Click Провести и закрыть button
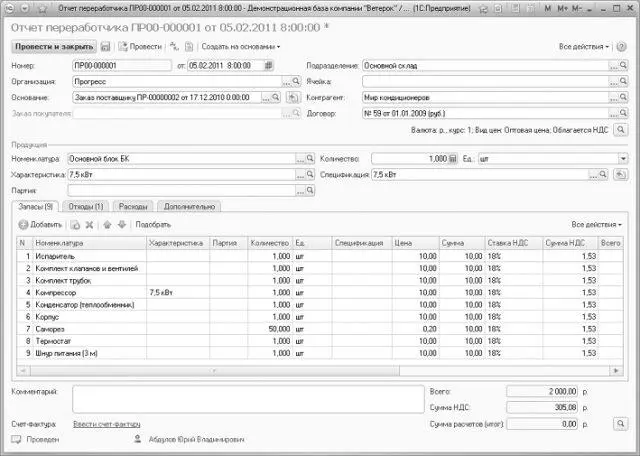 coord(54,47)
